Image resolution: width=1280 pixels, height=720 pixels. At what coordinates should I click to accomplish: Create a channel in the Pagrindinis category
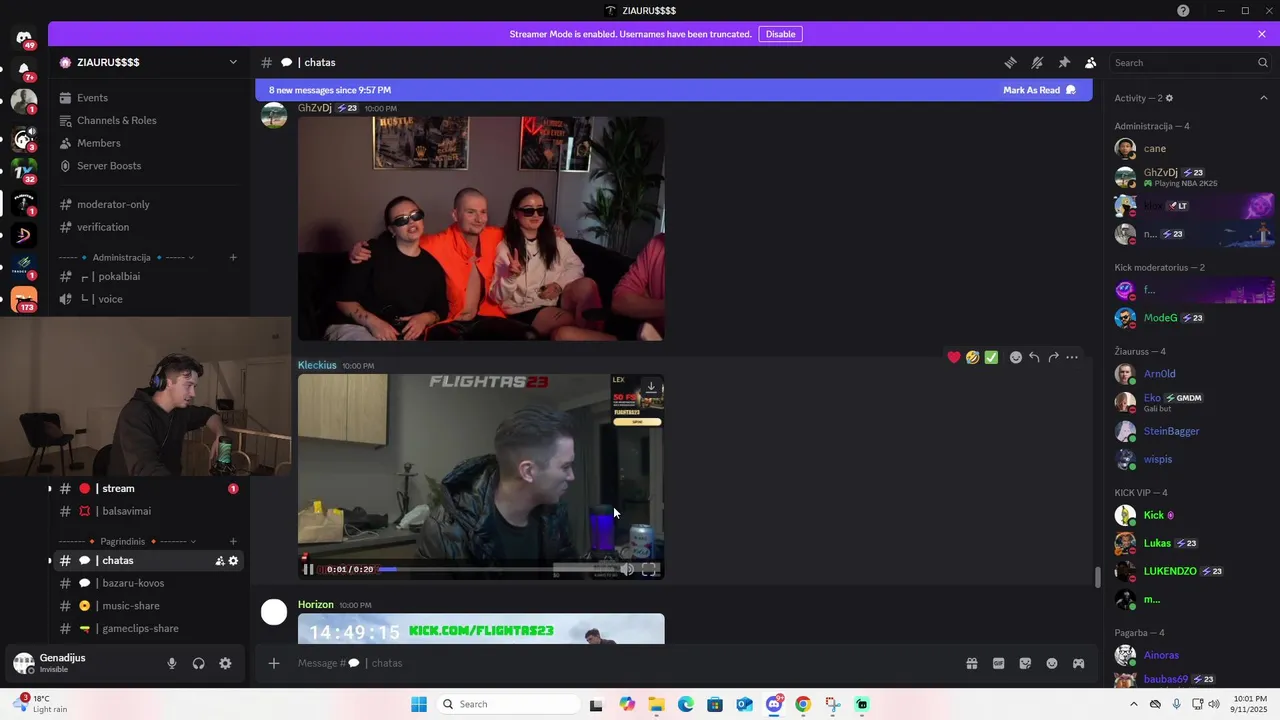pos(233,541)
